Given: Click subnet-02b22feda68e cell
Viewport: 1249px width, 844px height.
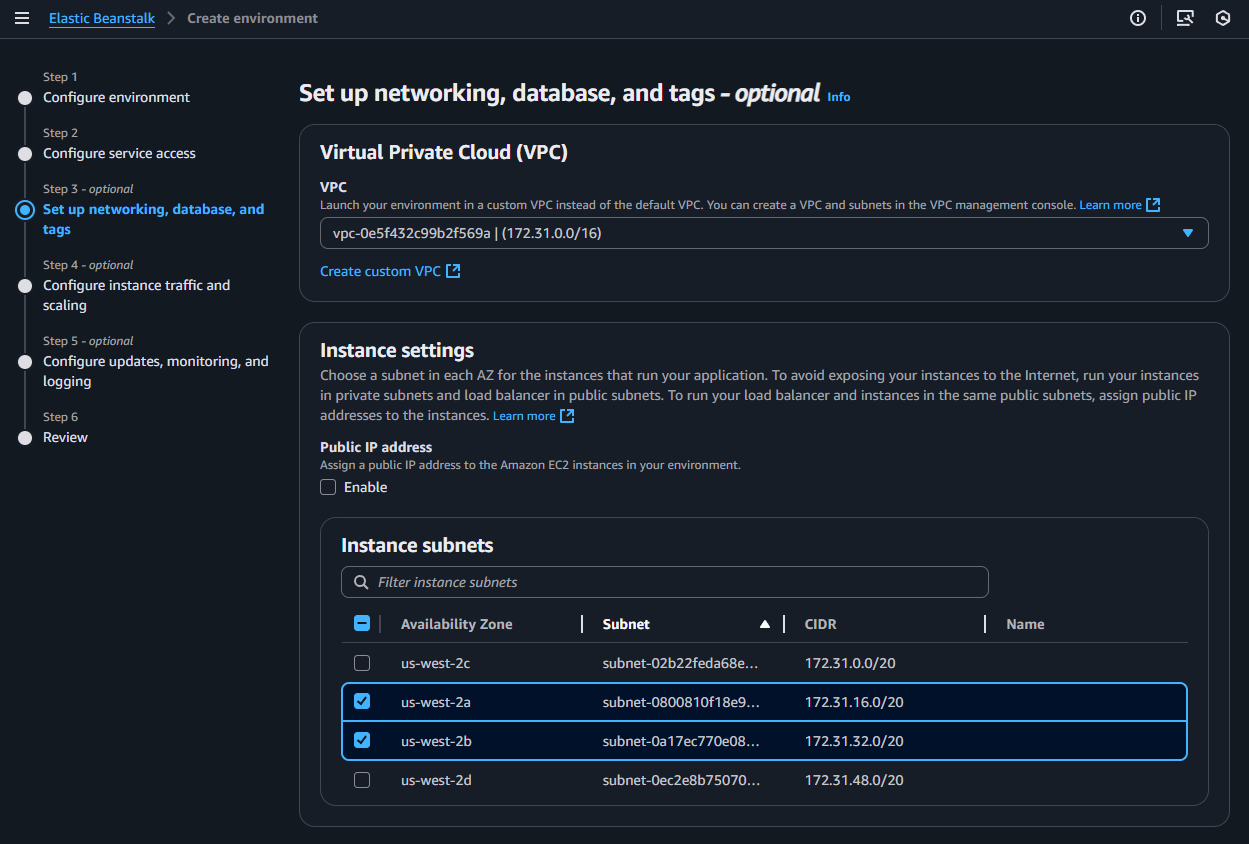Looking at the screenshot, I should [x=681, y=663].
